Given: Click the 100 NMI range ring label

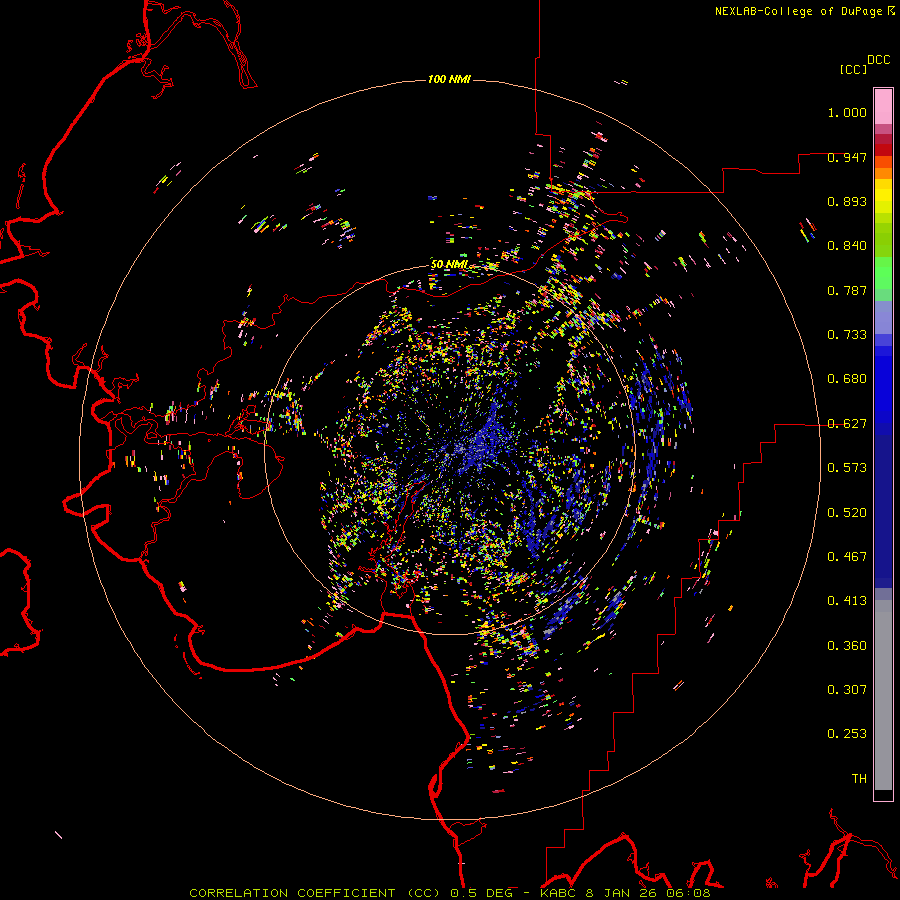Looking at the screenshot, I should click(x=449, y=79).
